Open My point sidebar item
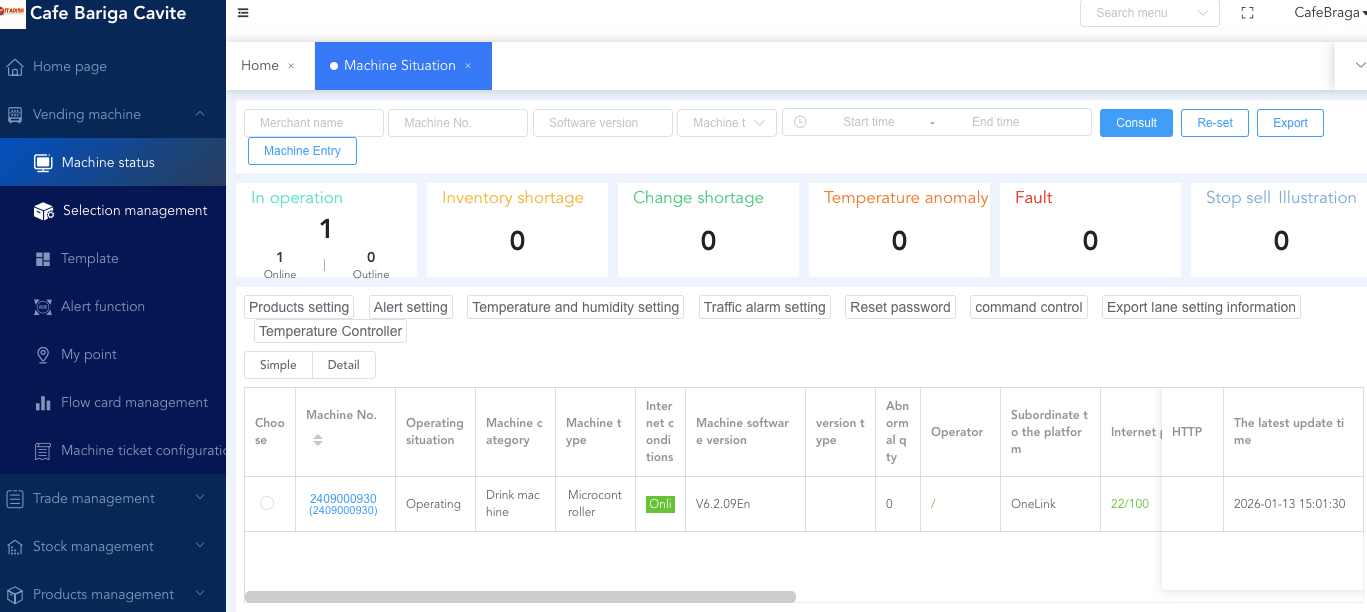1367x612 pixels. tap(88, 355)
